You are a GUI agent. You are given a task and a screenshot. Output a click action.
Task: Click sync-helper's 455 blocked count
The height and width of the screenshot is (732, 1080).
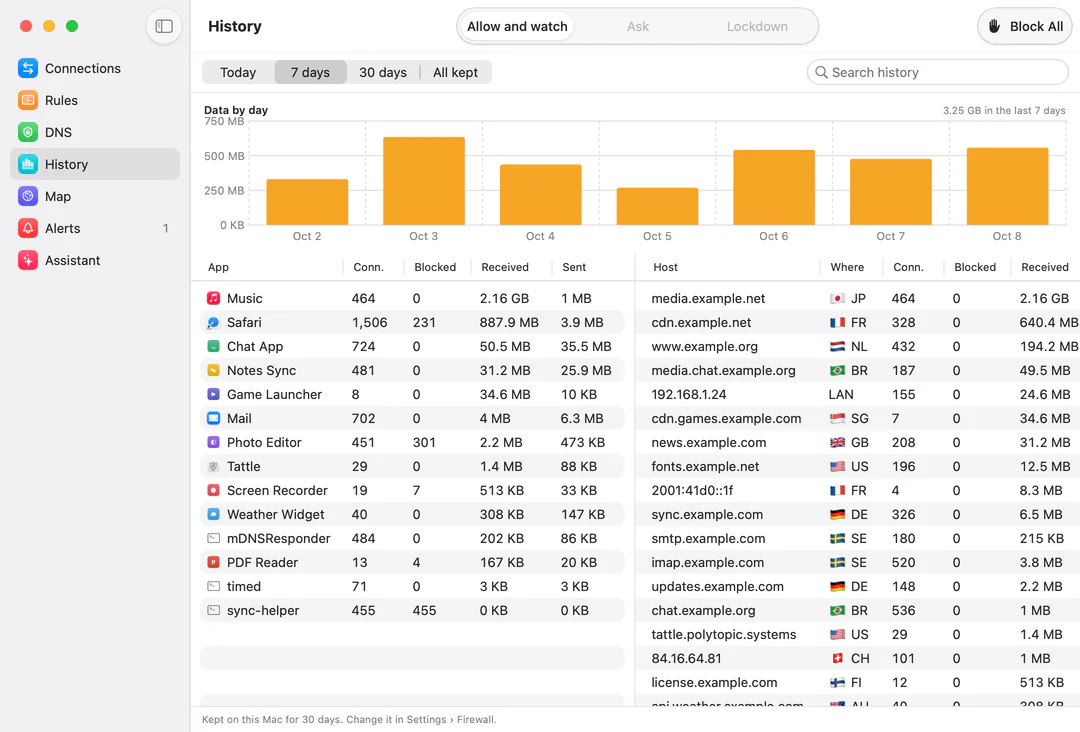click(x=424, y=610)
